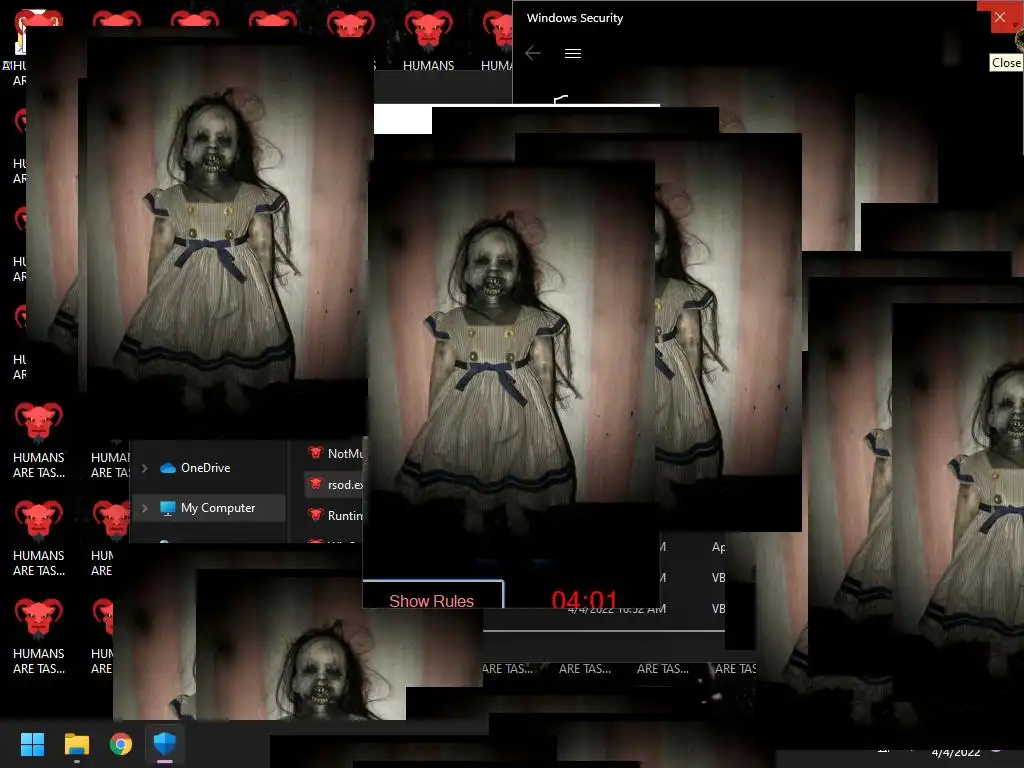Click the taskbar date 4/4/2022
This screenshot has width=1024, height=768.
[955, 753]
